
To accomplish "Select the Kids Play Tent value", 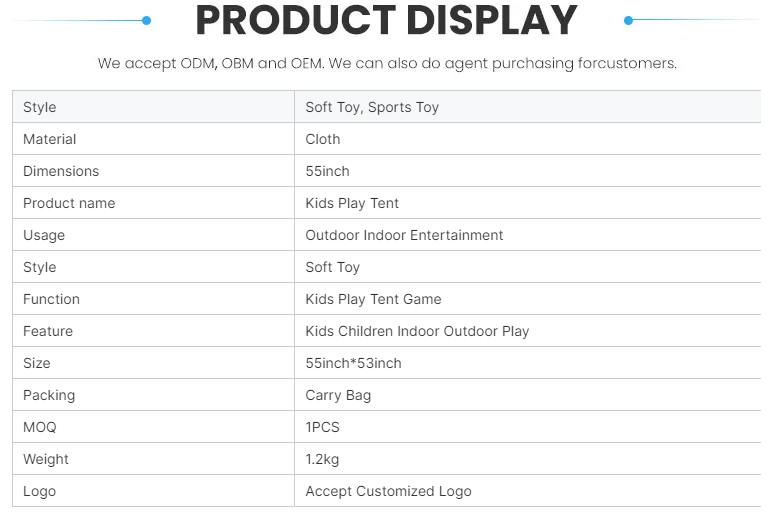I will click(528, 203).
